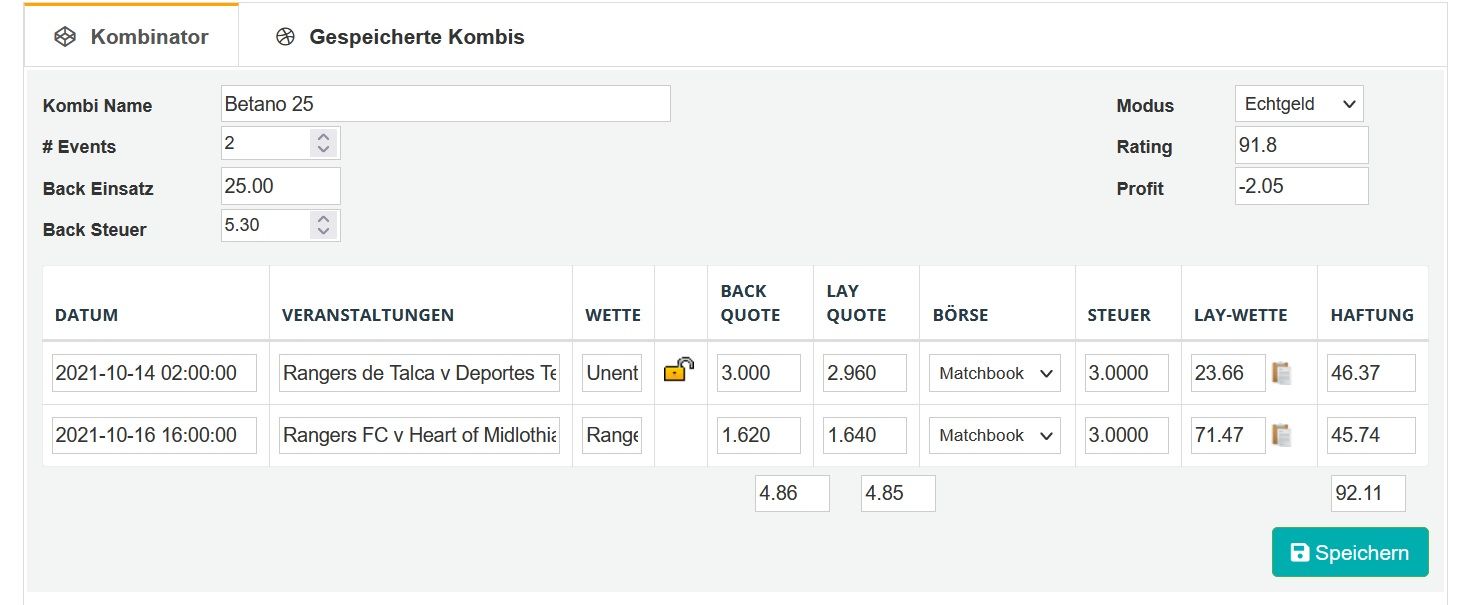Click lay quote field showing 1.640
The image size is (1457, 605).
click(x=865, y=435)
